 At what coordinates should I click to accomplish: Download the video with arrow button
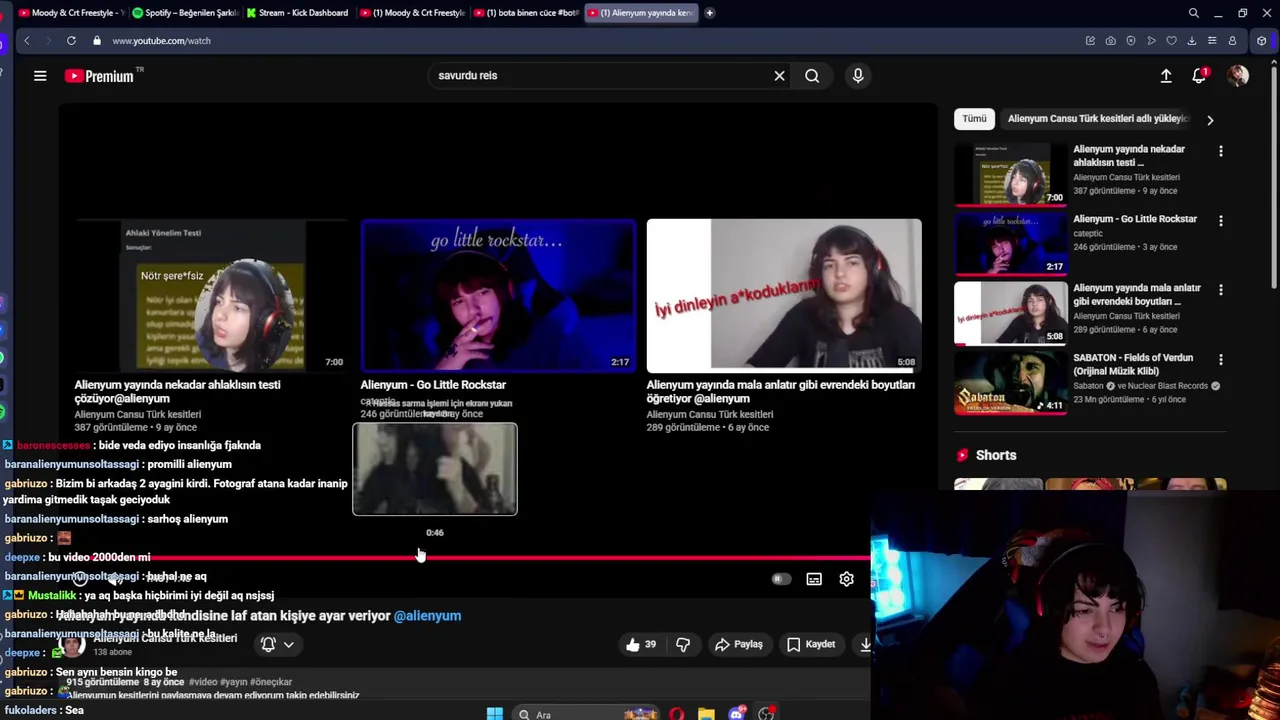(865, 644)
